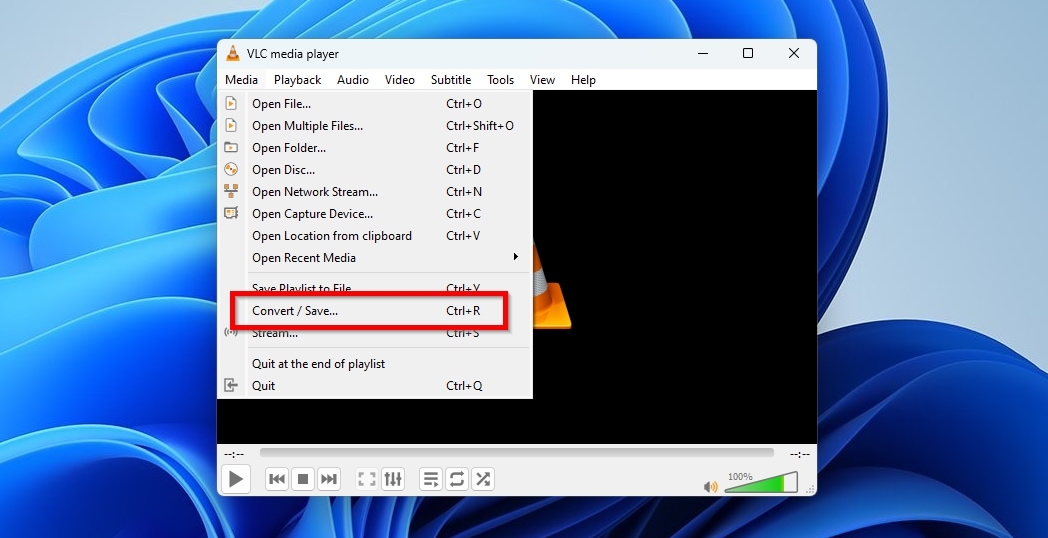
Task: Select Open Disc... menu entry
Action: coord(374,170)
